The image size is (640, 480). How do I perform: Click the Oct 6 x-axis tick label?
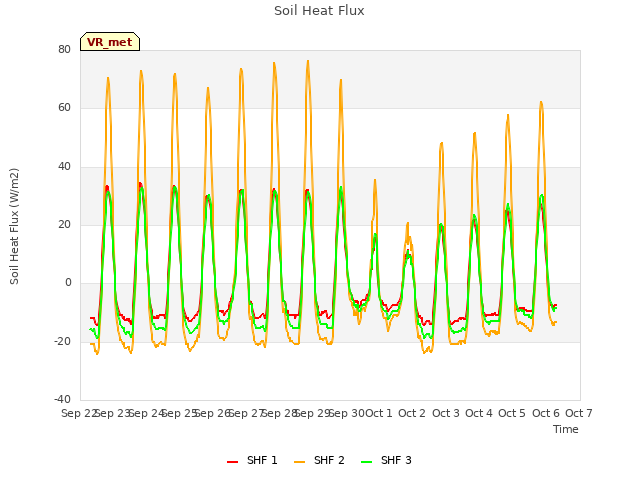point(546,413)
